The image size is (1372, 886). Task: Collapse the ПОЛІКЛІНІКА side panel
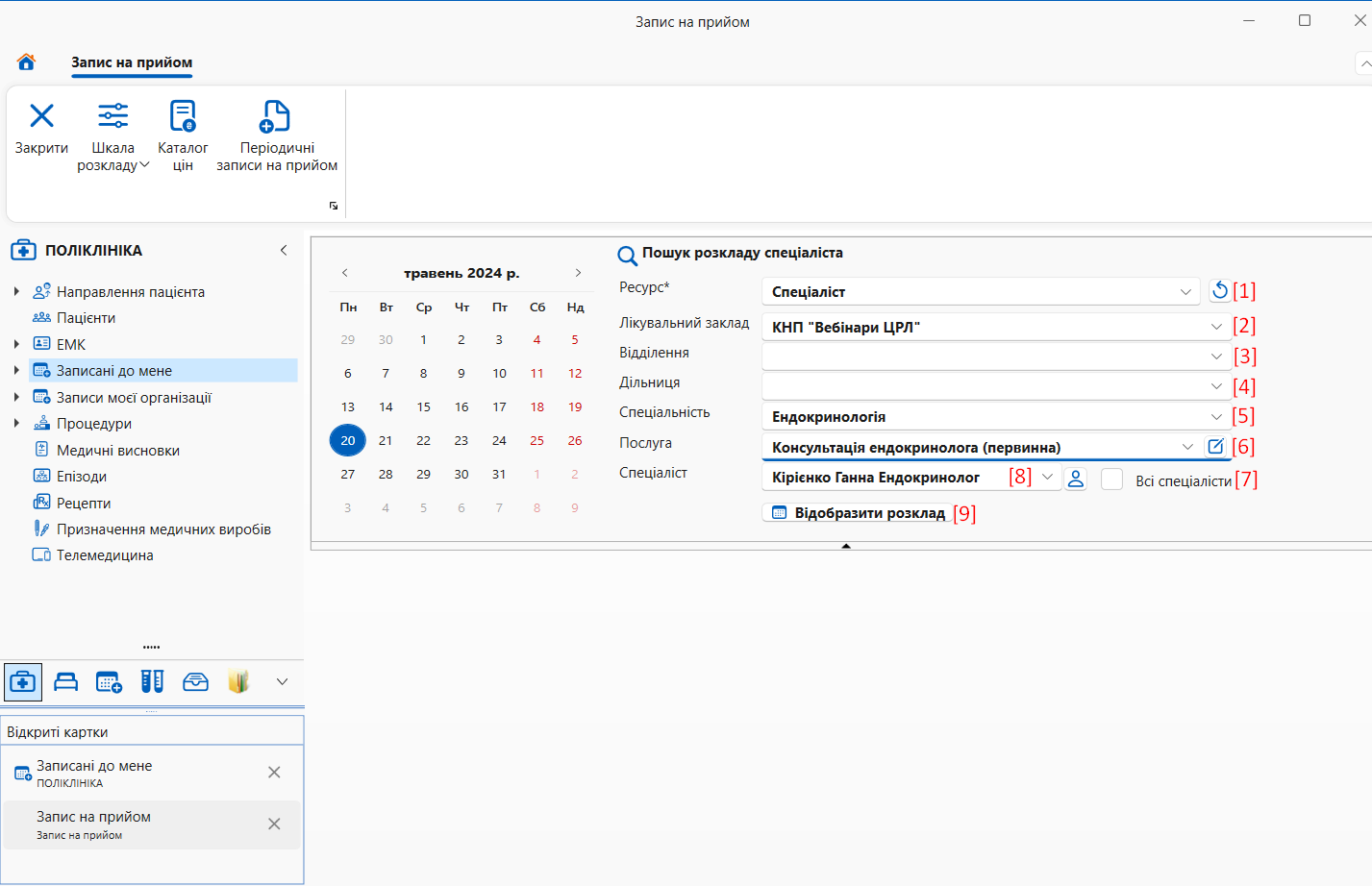coord(284,250)
